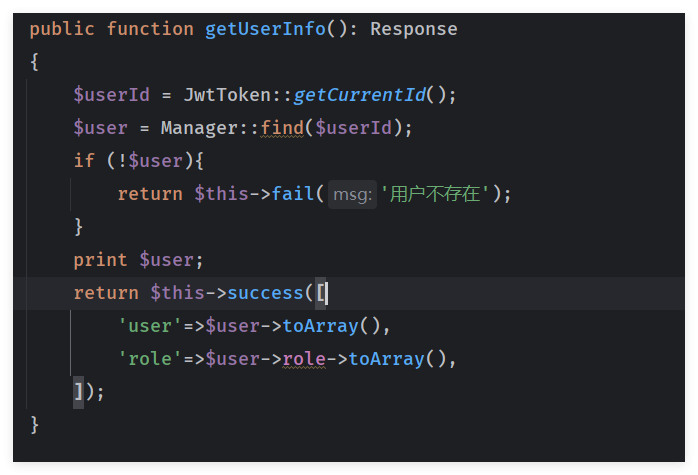
Task: Click the highlighted opening square bracket
Action: 321,293
